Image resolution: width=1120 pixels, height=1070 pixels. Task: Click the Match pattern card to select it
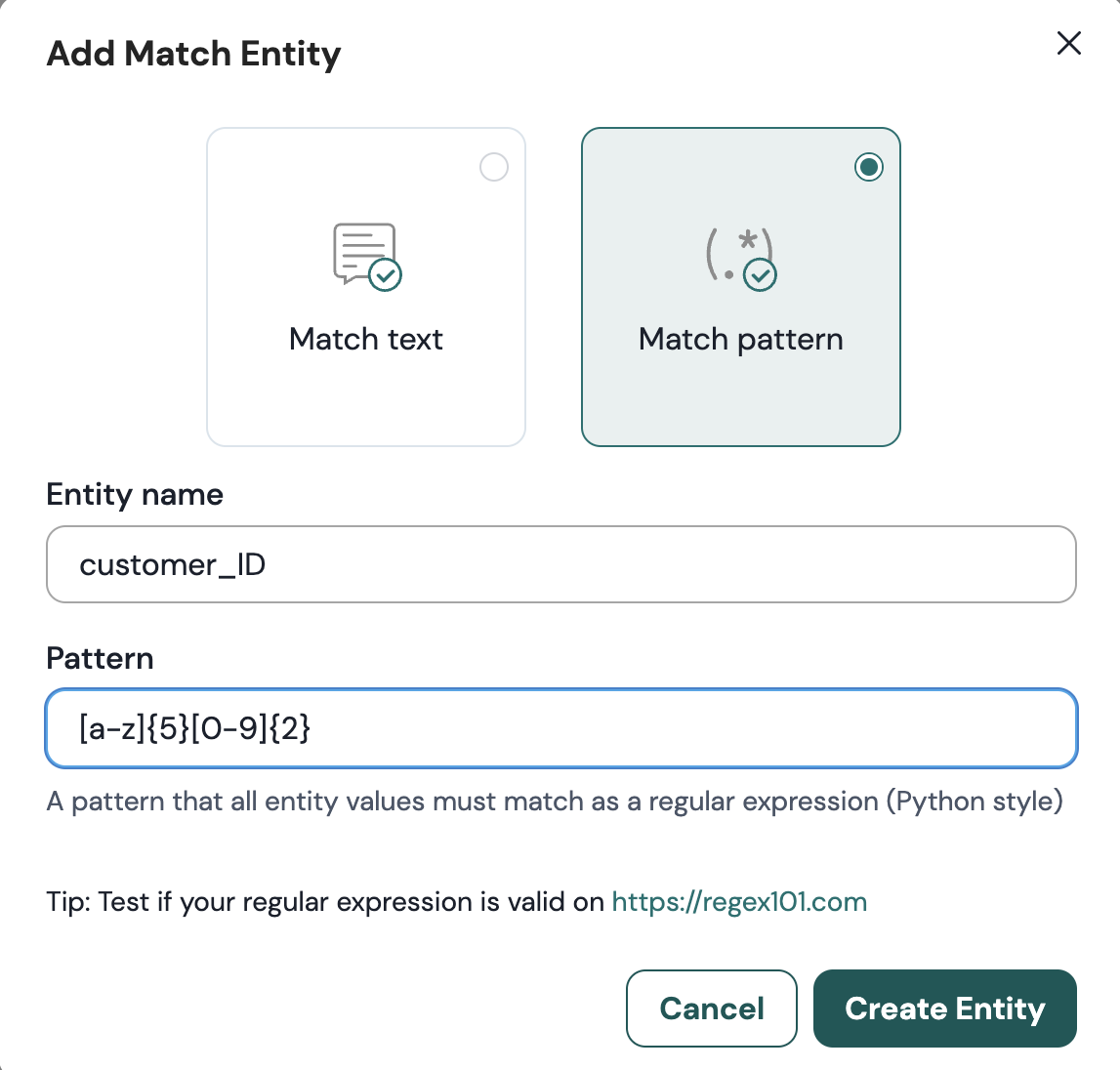click(740, 286)
